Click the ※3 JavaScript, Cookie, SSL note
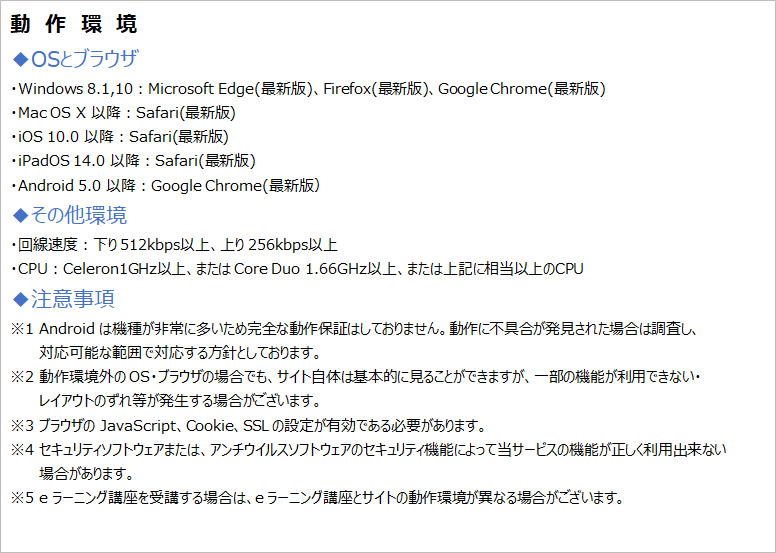The image size is (776, 553). click(x=248, y=425)
